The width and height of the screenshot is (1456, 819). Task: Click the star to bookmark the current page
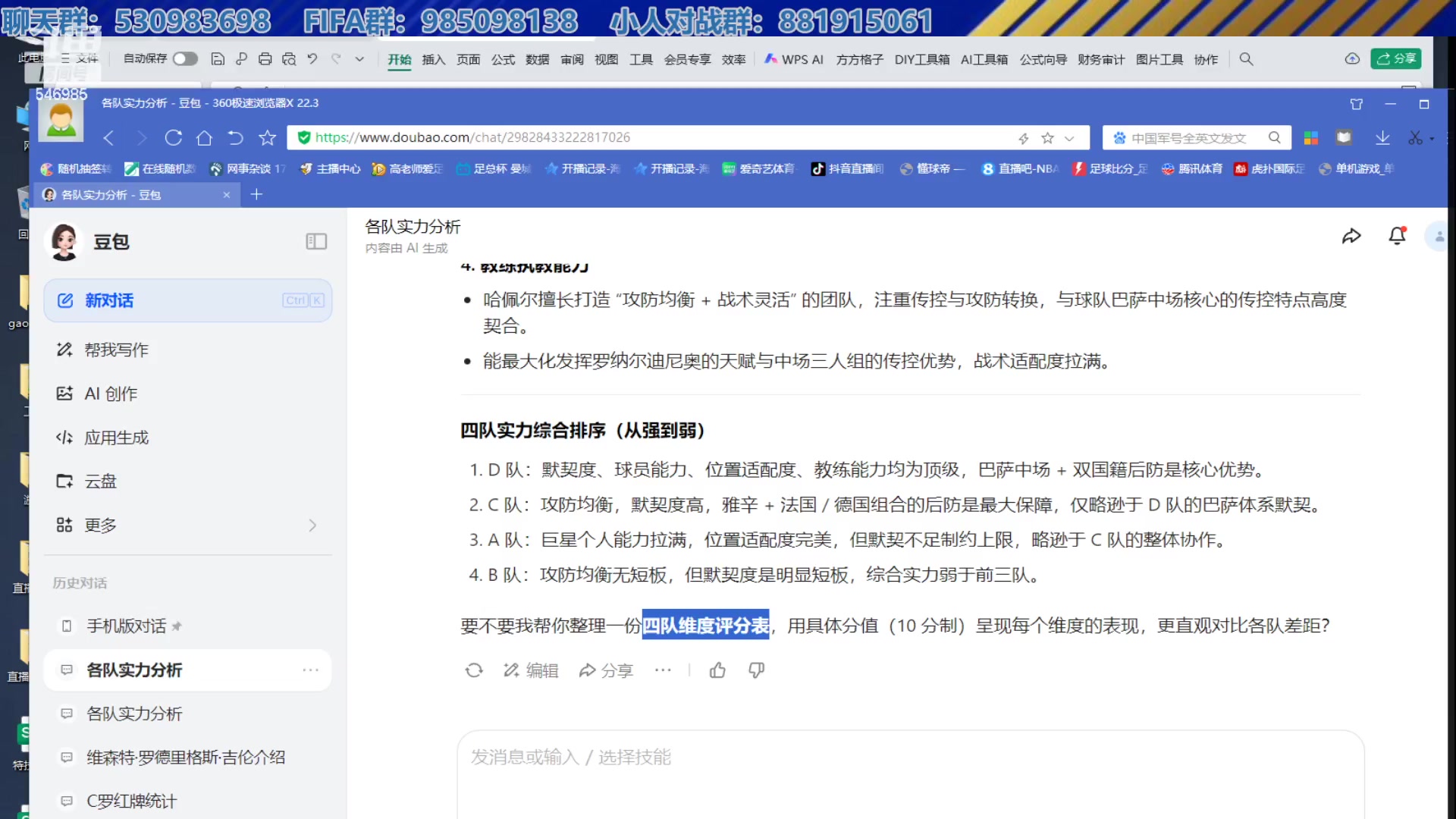pyautogui.click(x=1047, y=137)
